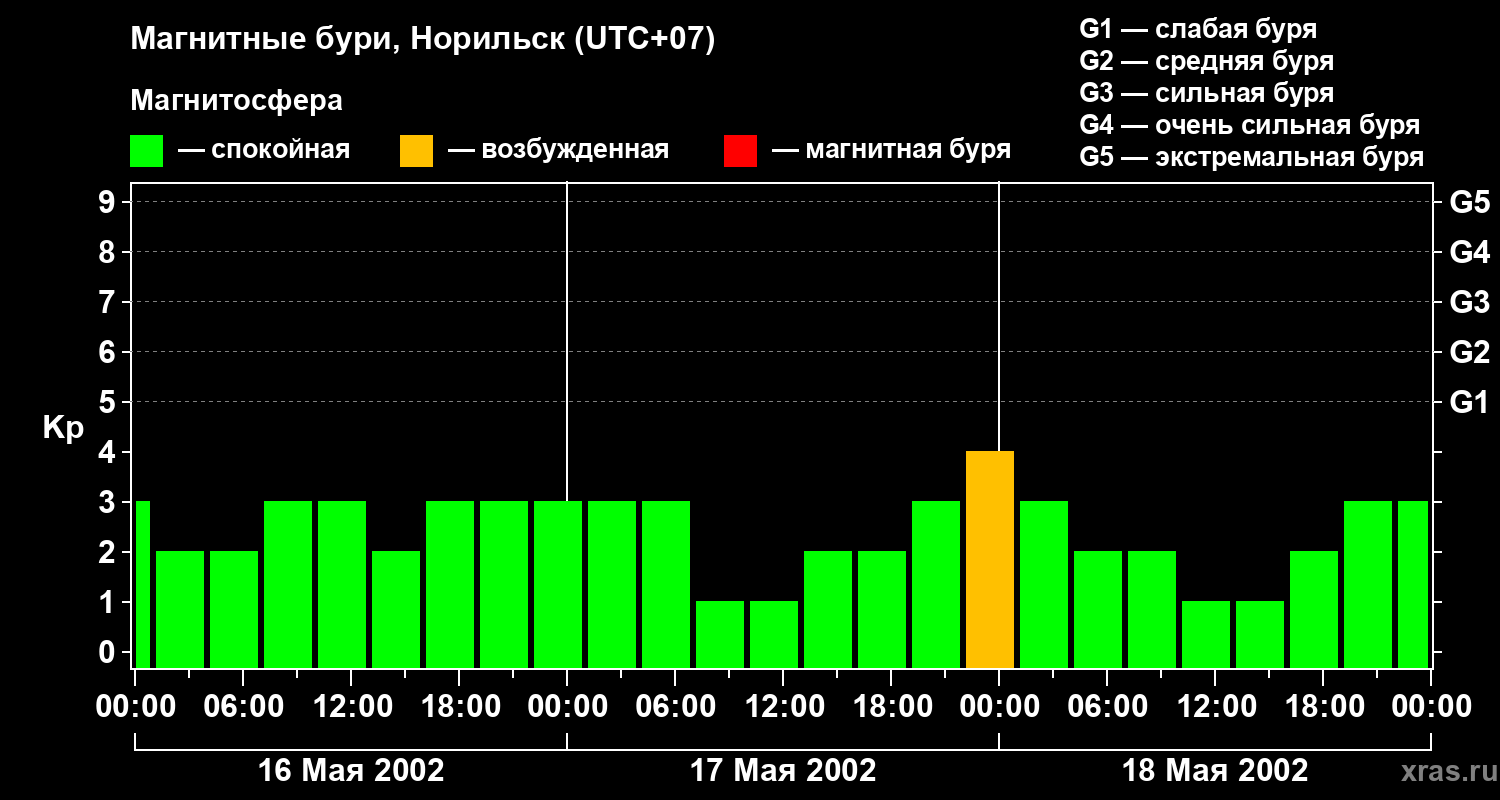Click the 18:00 time label above 17 Мая 2002

pos(891,707)
